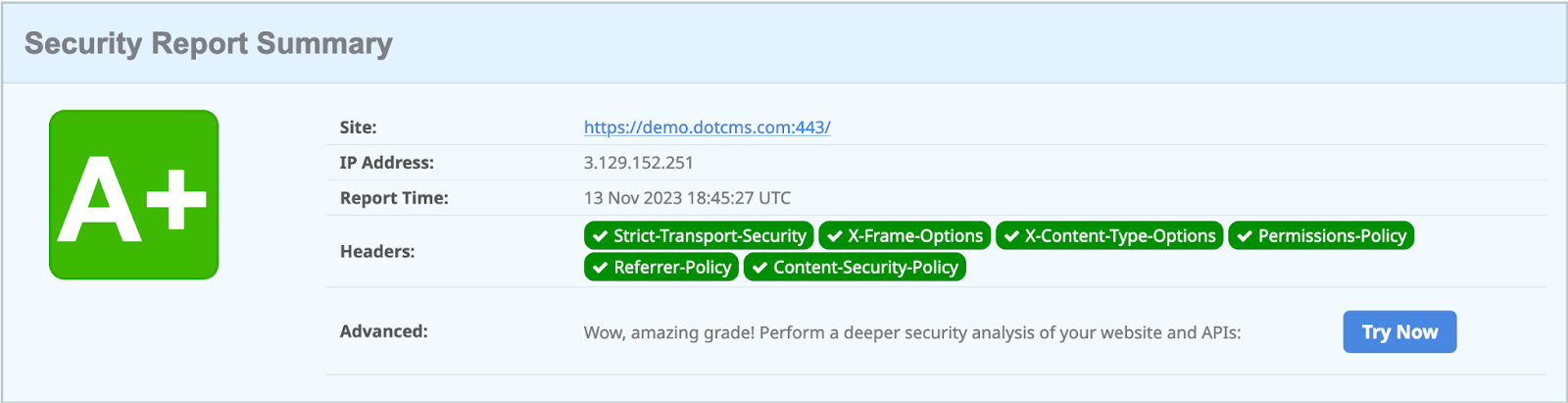The width and height of the screenshot is (1568, 403).
Task: Click the Referrer-Policy header badge
Action: (x=661, y=268)
